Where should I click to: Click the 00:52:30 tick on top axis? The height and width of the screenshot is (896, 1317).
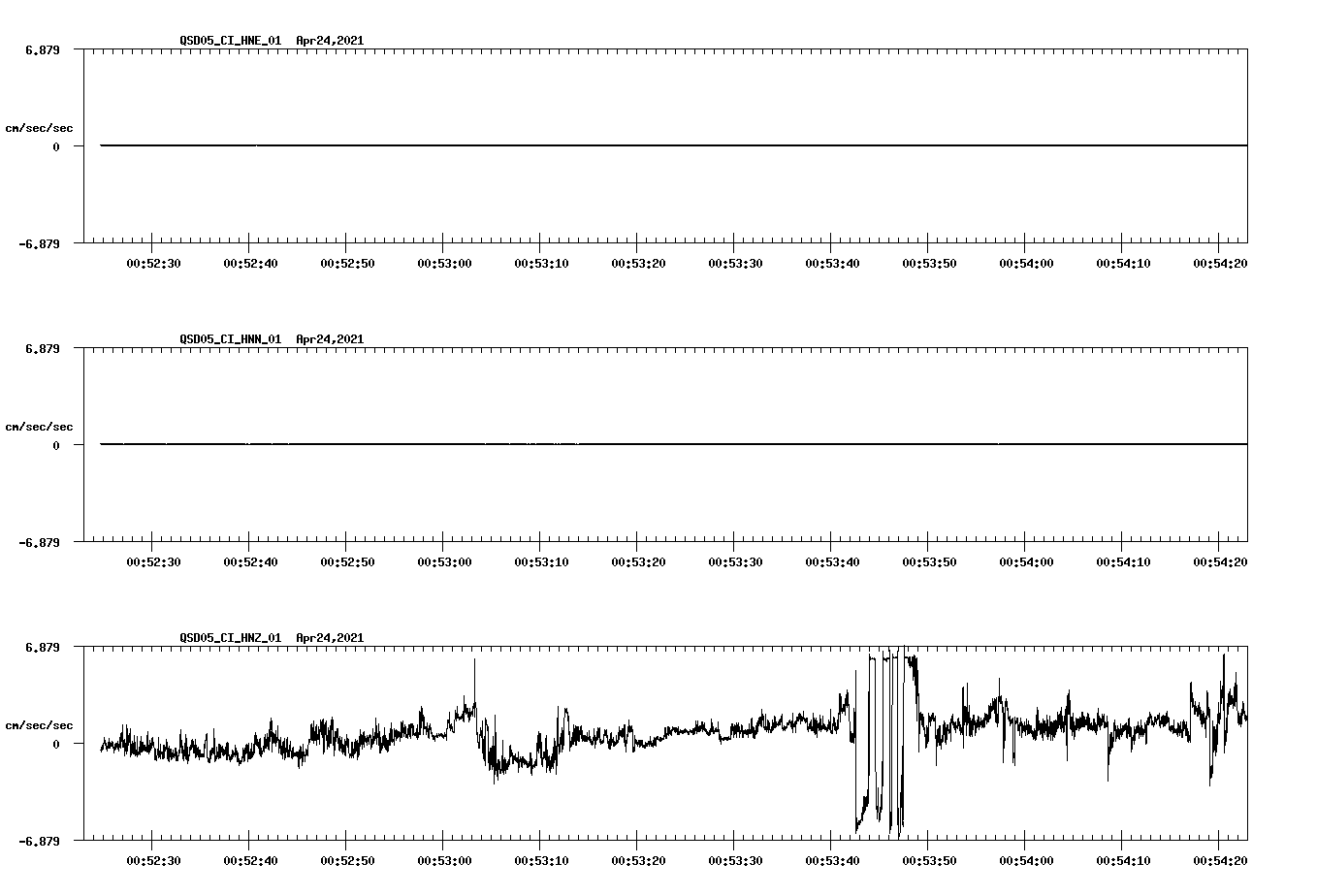[x=152, y=260]
